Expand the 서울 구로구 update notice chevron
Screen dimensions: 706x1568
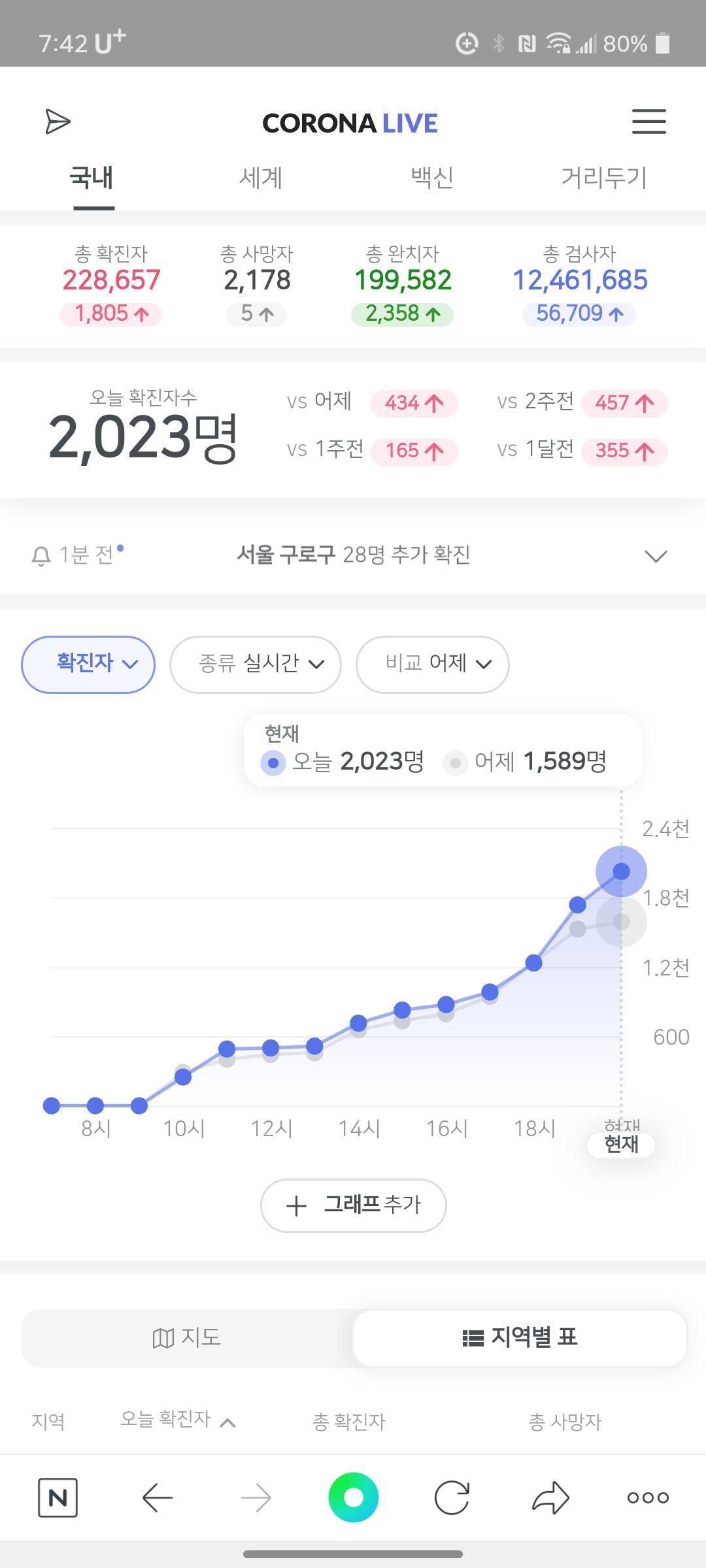point(656,556)
